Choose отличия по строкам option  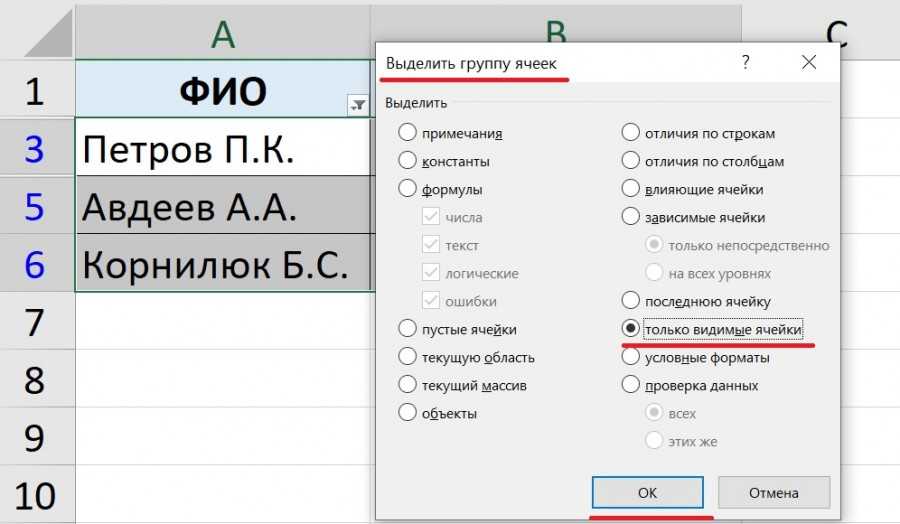(631, 133)
